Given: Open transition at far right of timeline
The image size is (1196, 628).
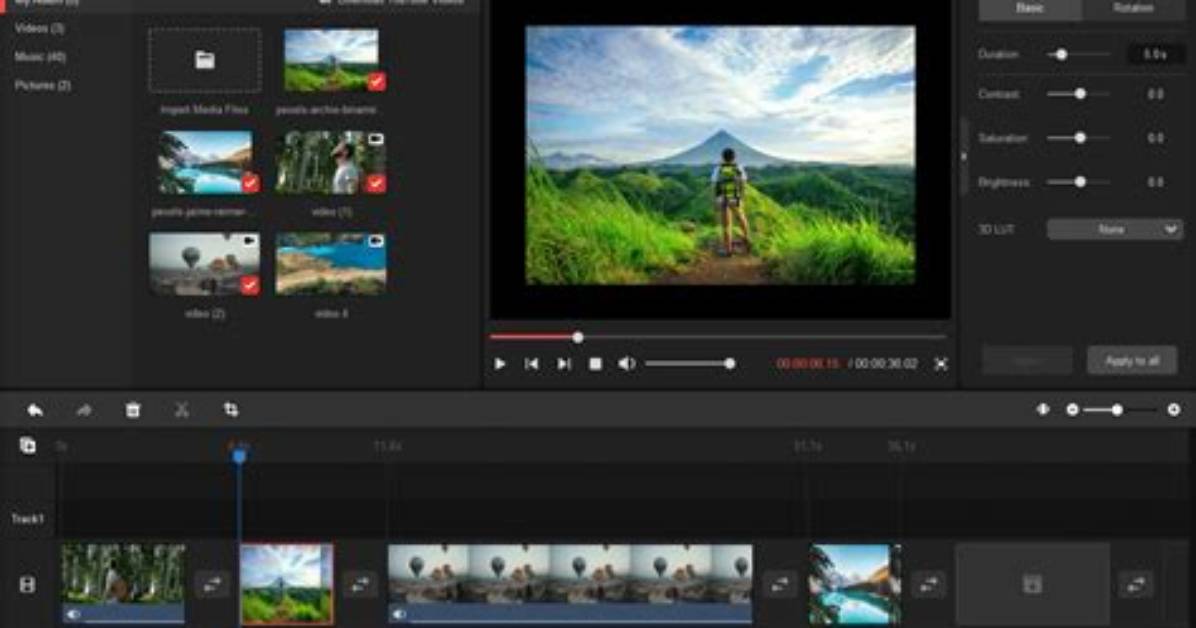Looking at the screenshot, I should tap(1136, 585).
